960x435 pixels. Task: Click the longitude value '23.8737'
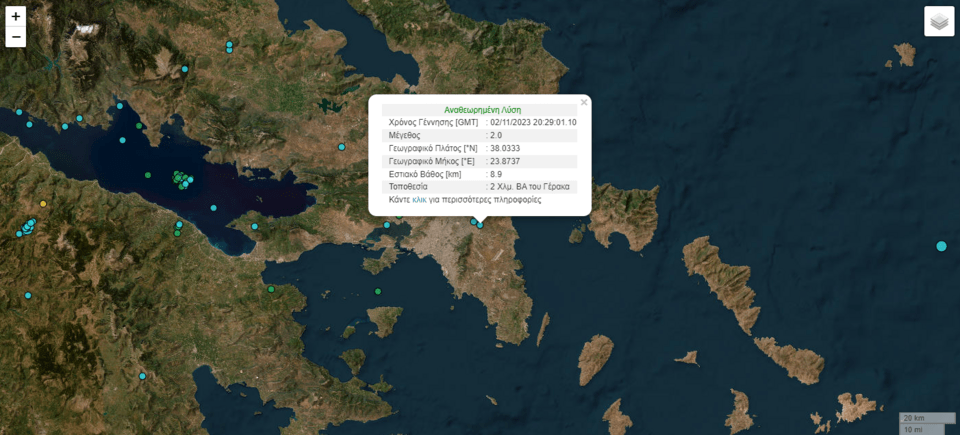[505, 161]
